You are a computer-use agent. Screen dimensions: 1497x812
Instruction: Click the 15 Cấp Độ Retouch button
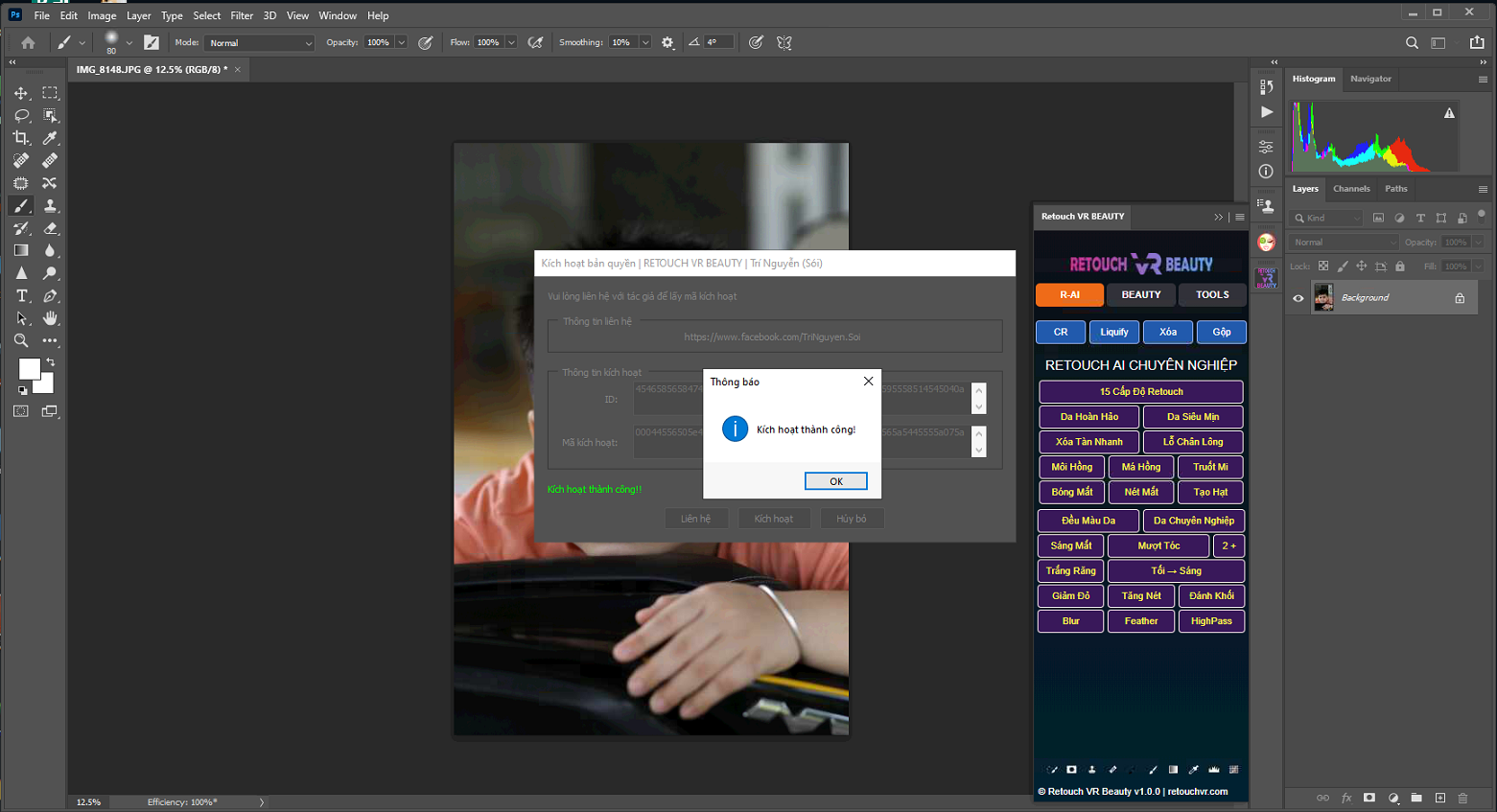[x=1141, y=392]
